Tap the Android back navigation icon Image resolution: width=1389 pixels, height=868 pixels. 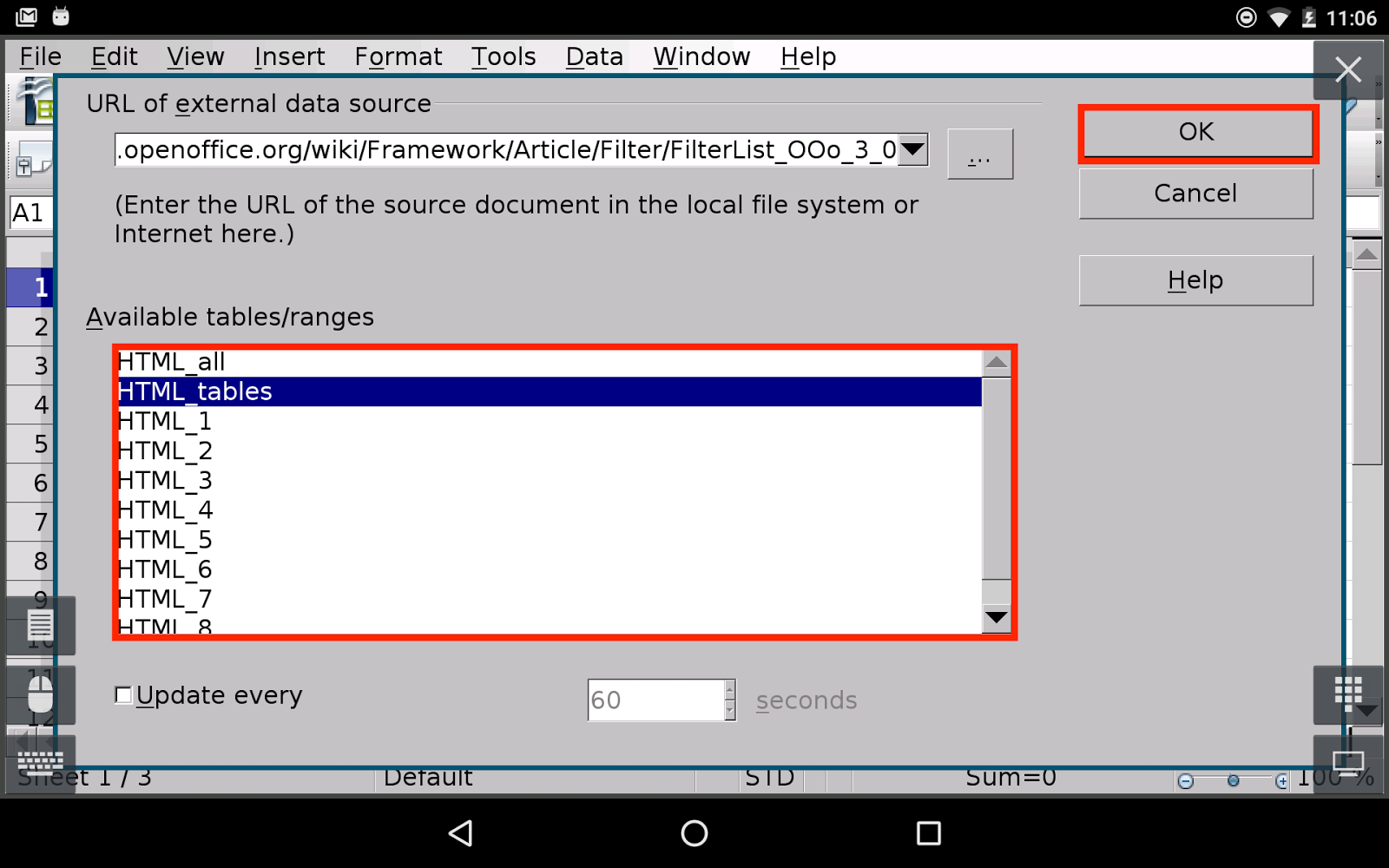461,833
